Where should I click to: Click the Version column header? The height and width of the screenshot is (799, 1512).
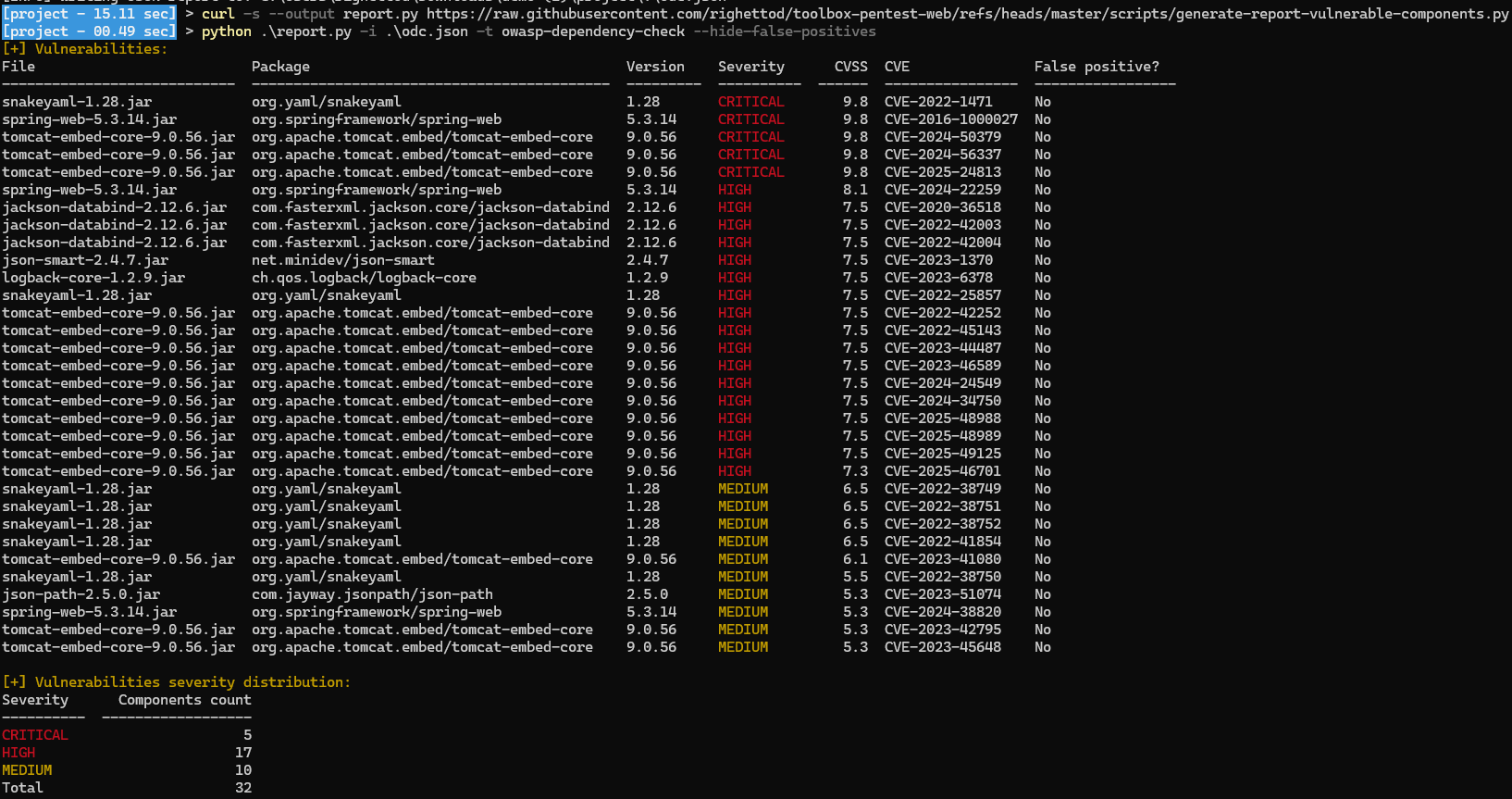(655, 67)
